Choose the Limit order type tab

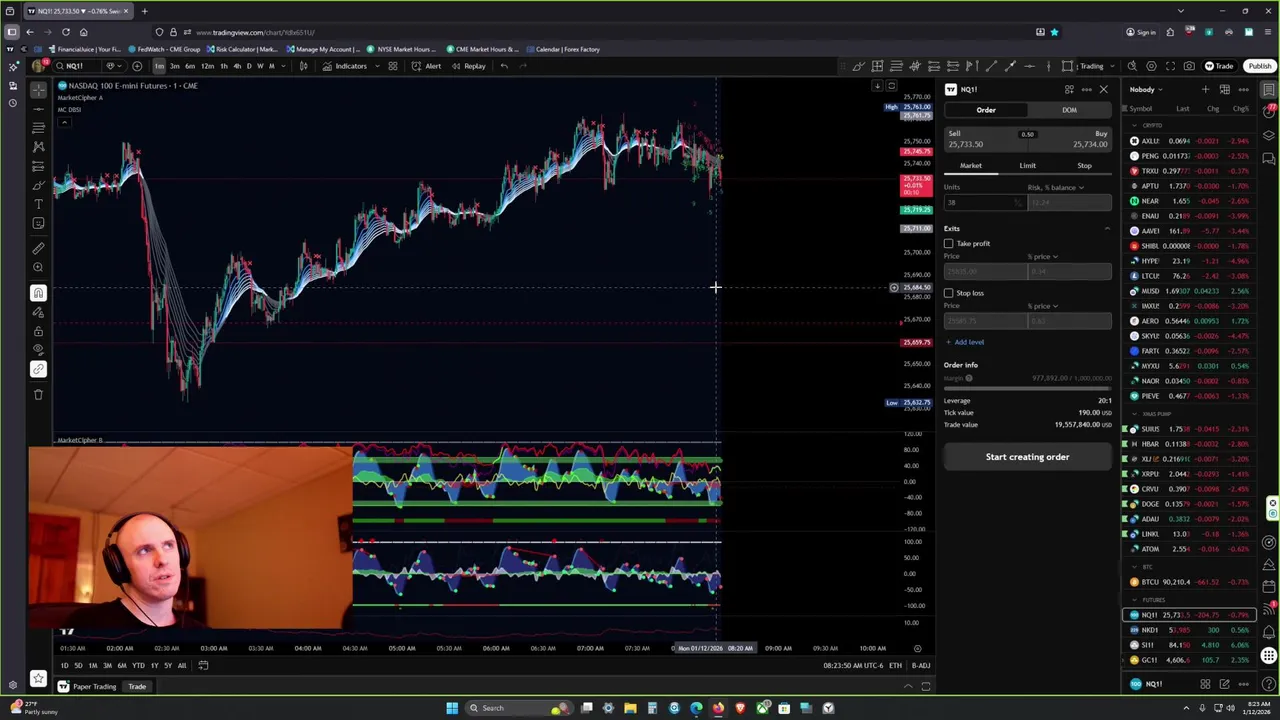tap(1027, 165)
